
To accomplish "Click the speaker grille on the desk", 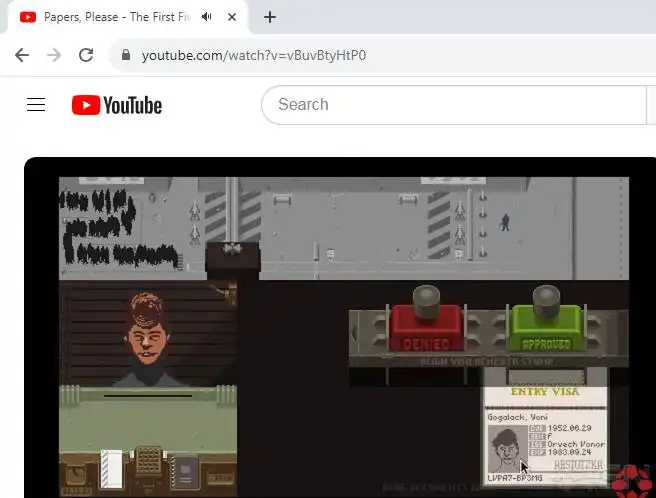I will pyautogui.click(x=149, y=460).
